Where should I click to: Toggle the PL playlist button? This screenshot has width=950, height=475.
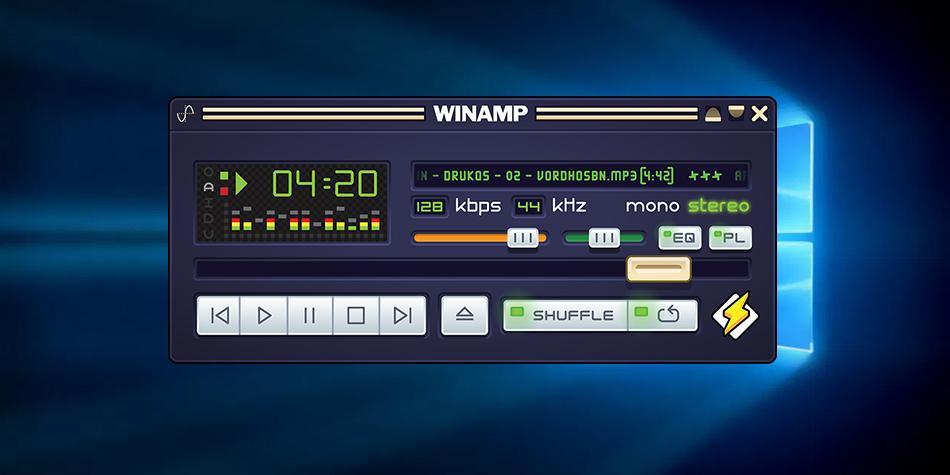(x=729, y=238)
